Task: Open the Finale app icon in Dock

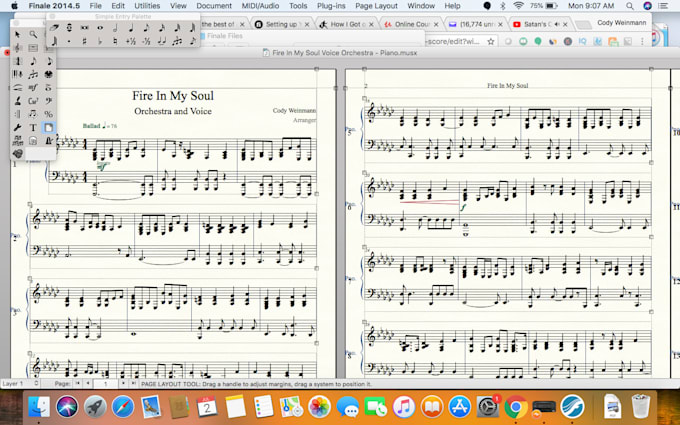Action: tap(572, 407)
